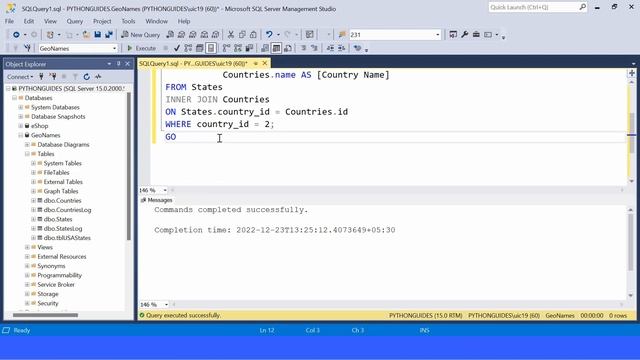Click the Cut scissors icon
This screenshot has width=640, height=360.
pyautogui.click(x=231, y=35)
